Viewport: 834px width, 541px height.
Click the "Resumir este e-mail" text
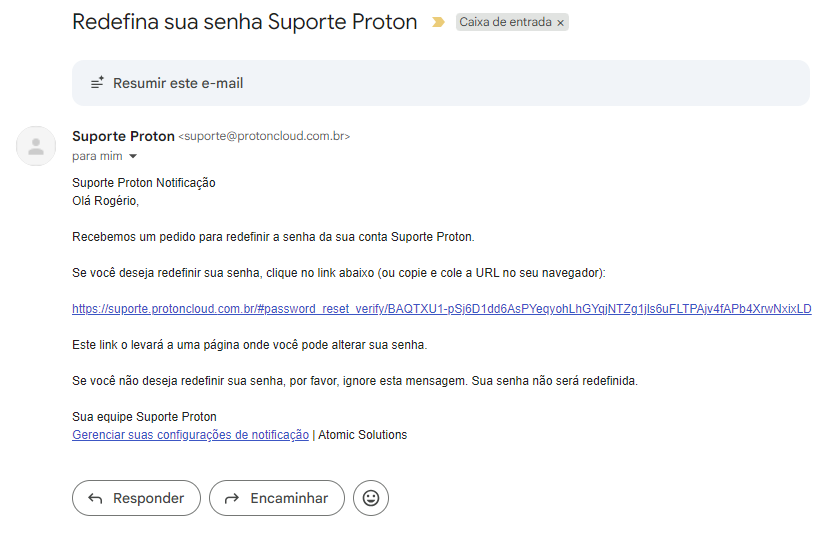(x=178, y=83)
